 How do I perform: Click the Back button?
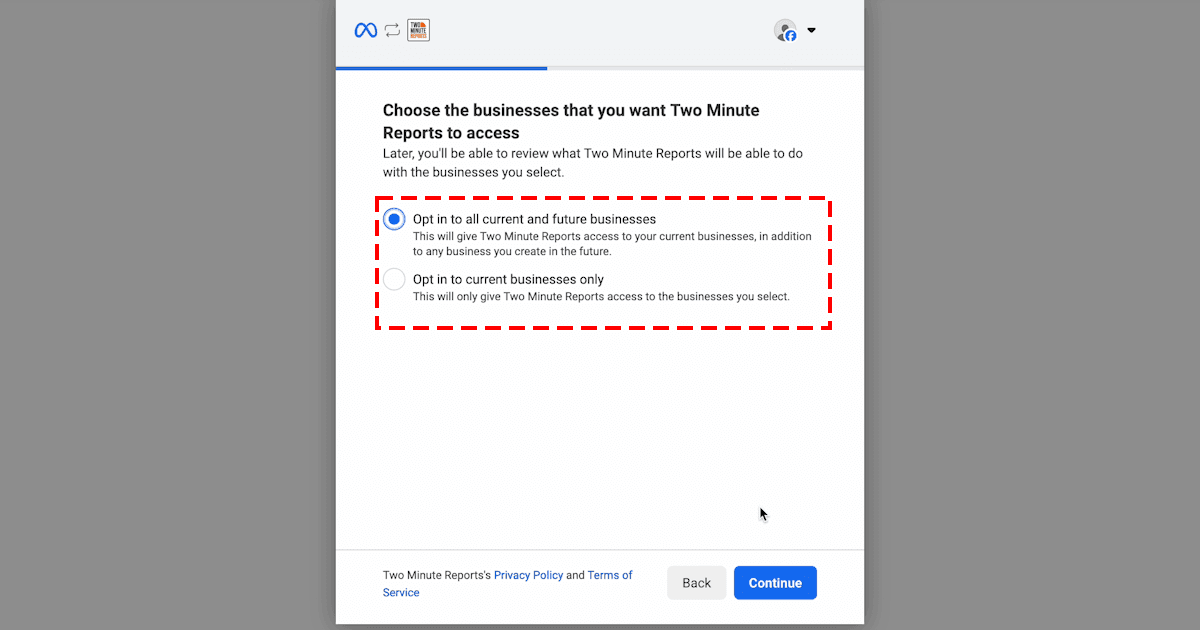click(x=697, y=583)
